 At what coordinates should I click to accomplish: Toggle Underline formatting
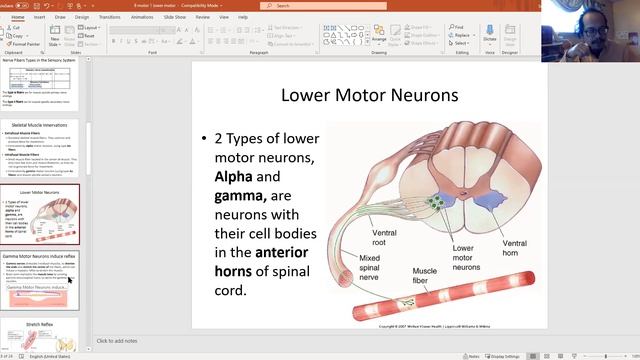tap(128, 41)
